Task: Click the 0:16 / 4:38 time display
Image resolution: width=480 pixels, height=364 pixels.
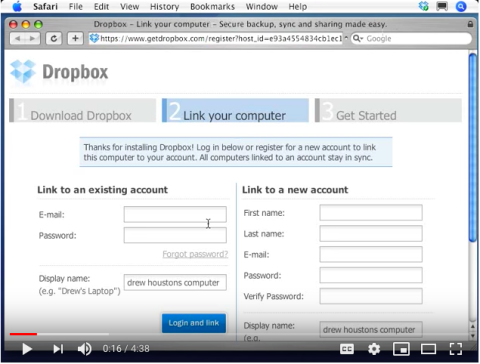Action: pos(126,349)
